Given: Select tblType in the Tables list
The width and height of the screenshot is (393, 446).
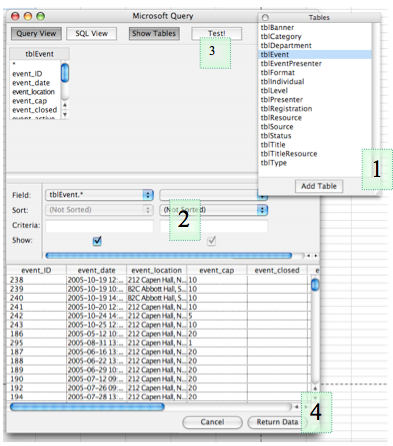Looking at the screenshot, I should click(x=315, y=163).
